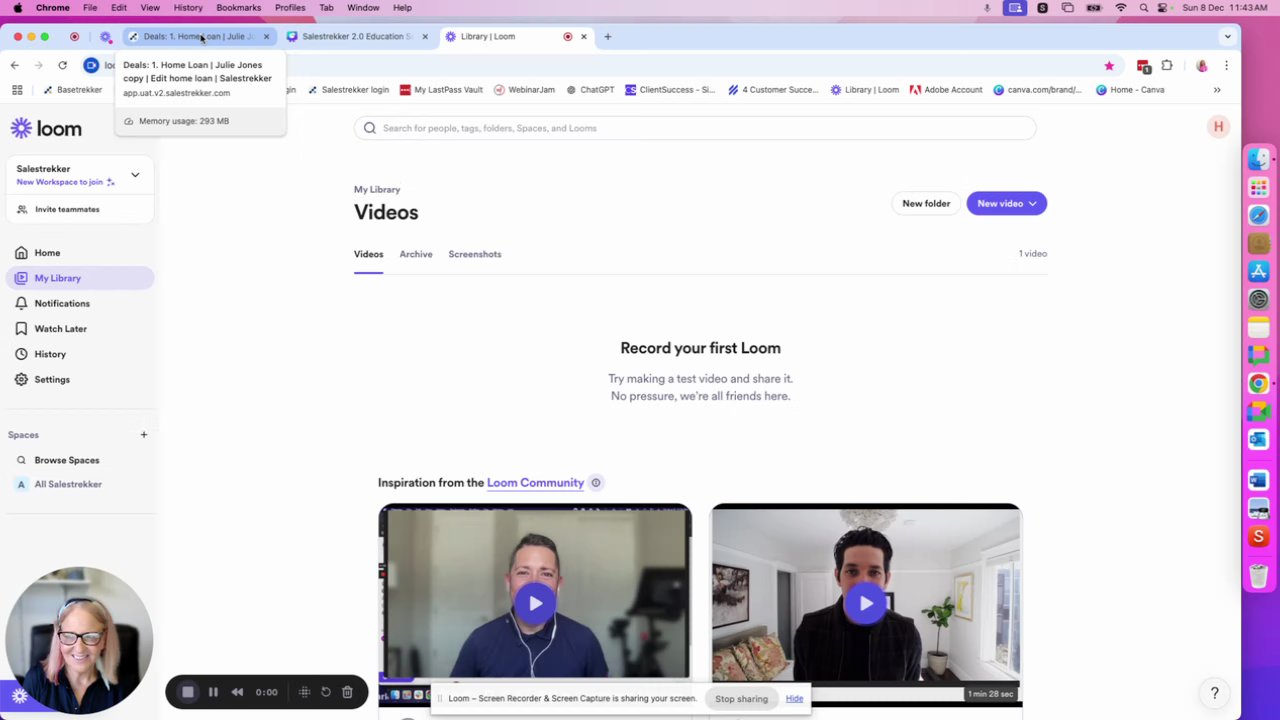Open Home in the Loom sidebar
Image resolution: width=1280 pixels, height=720 pixels.
point(80,253)
